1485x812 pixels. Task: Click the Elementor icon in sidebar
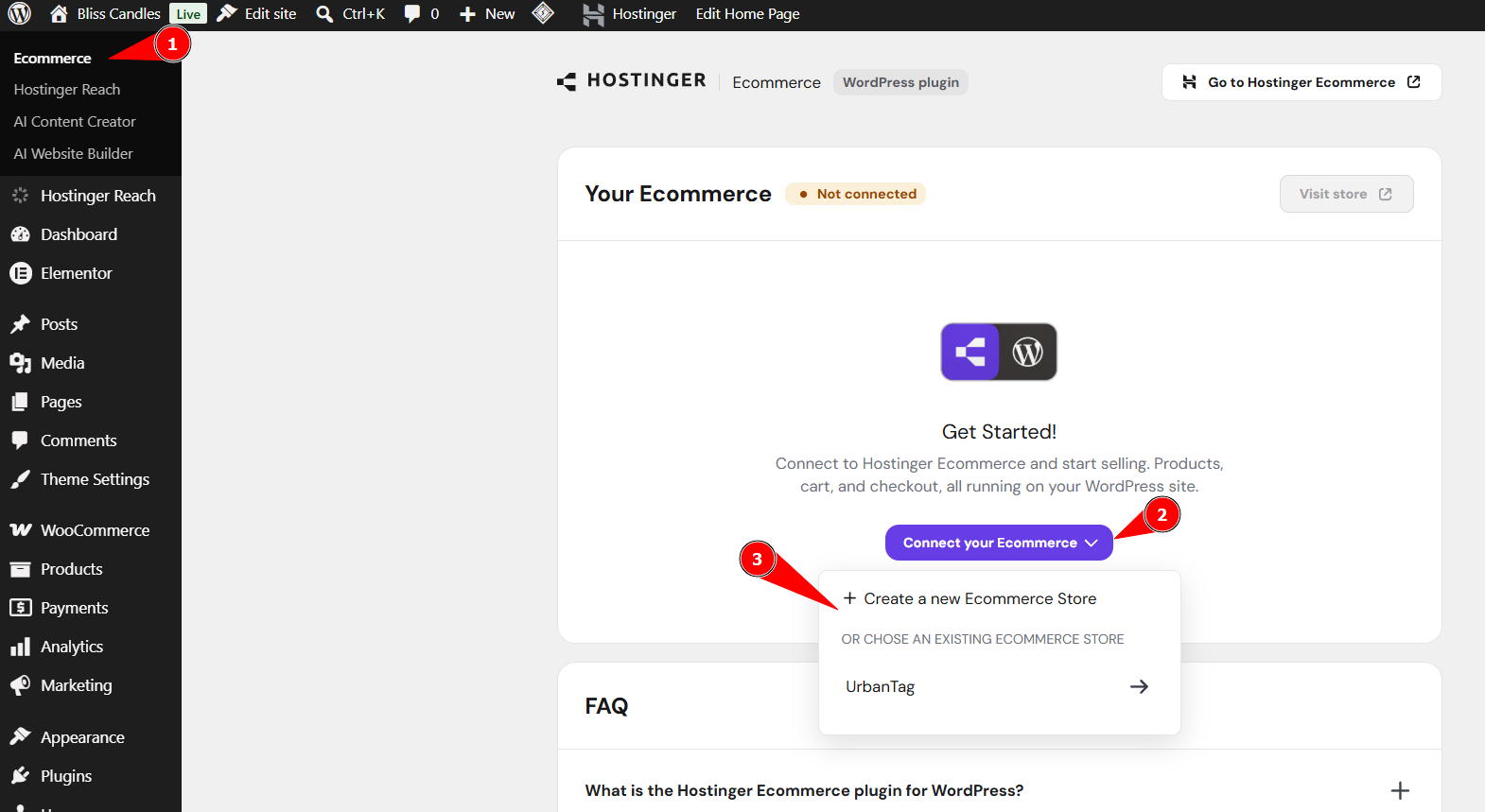[x=20, y=273]
